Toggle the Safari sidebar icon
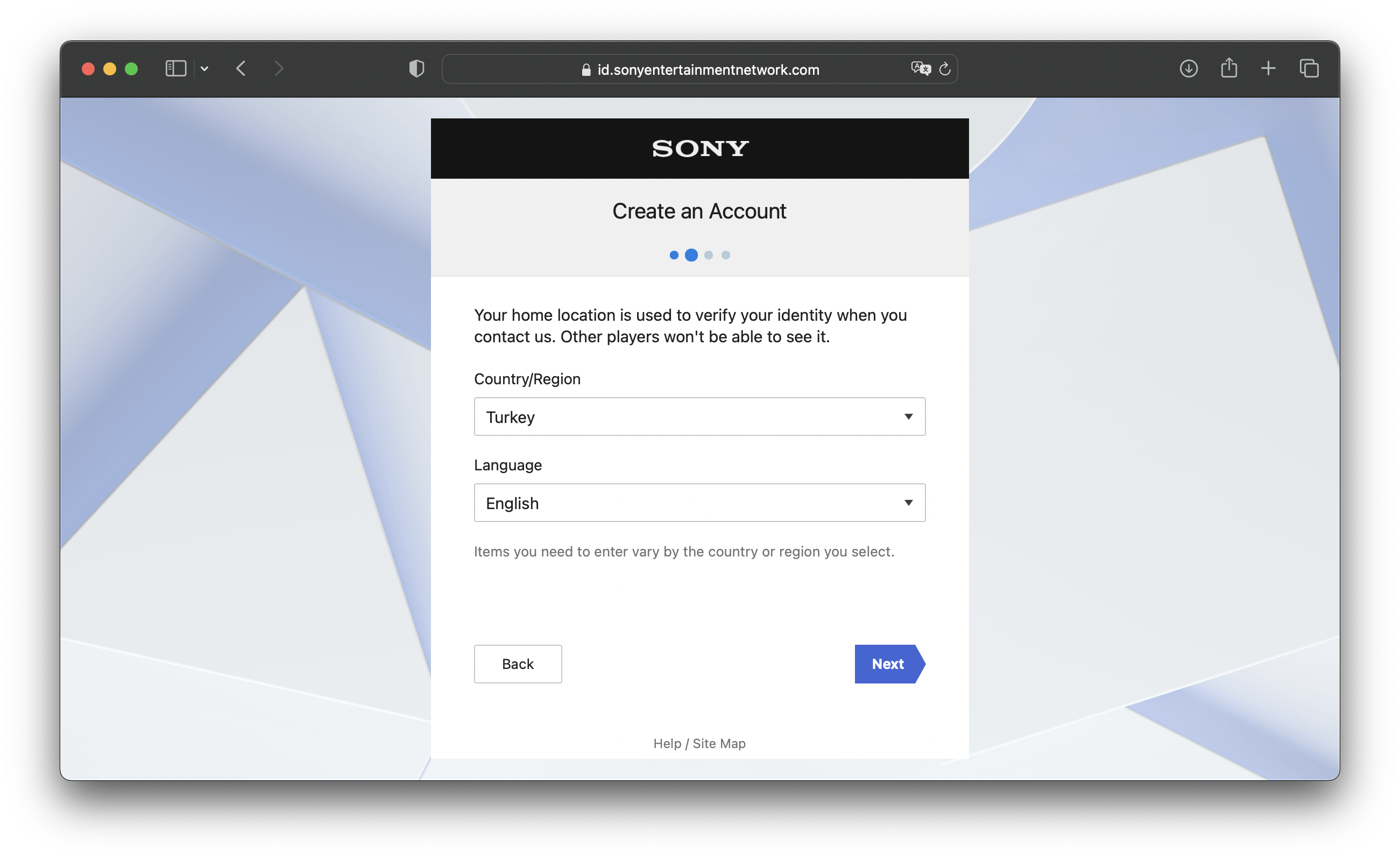Image resolution: width=1400 pixels, height=860 pixels. click(176, 69)
